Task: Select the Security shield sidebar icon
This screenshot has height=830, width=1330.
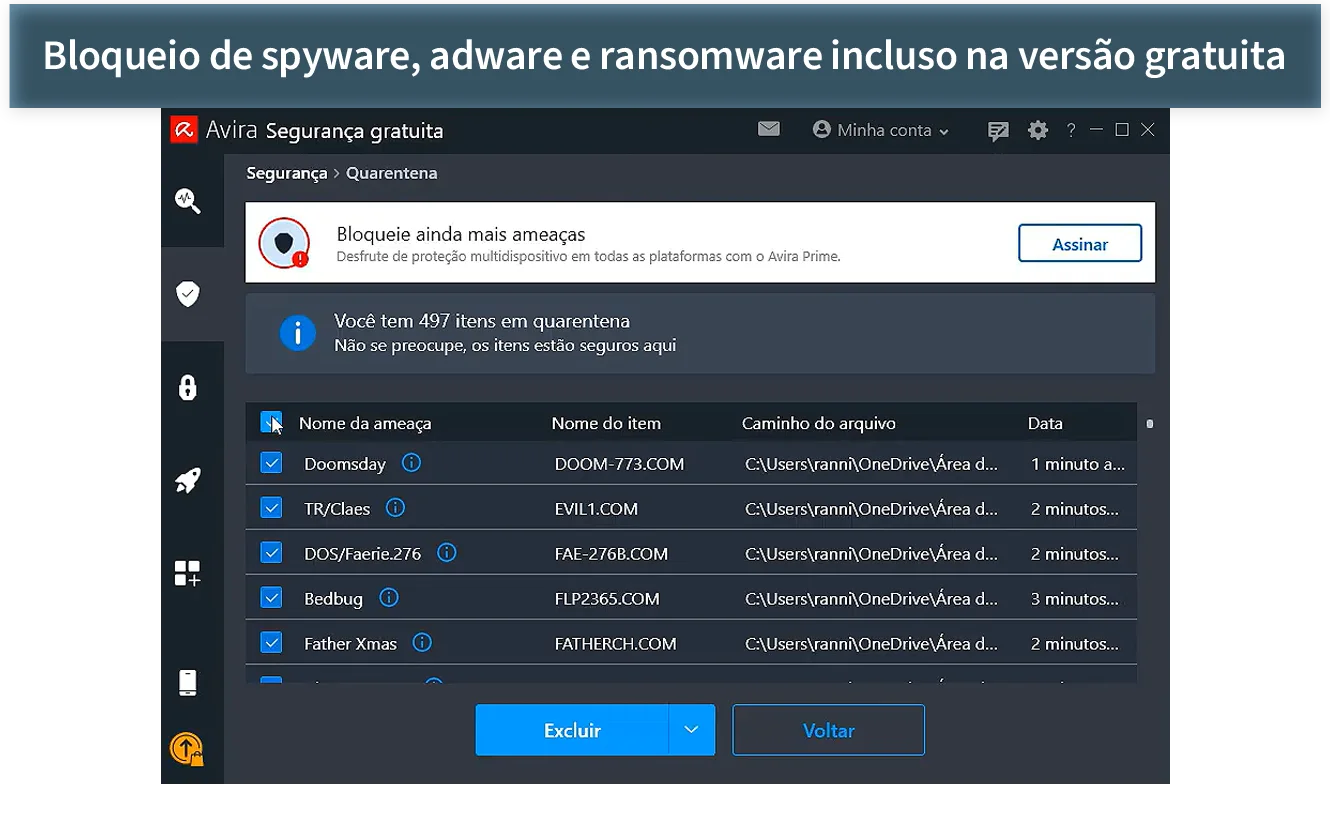Action: click(x=188, y=293)
